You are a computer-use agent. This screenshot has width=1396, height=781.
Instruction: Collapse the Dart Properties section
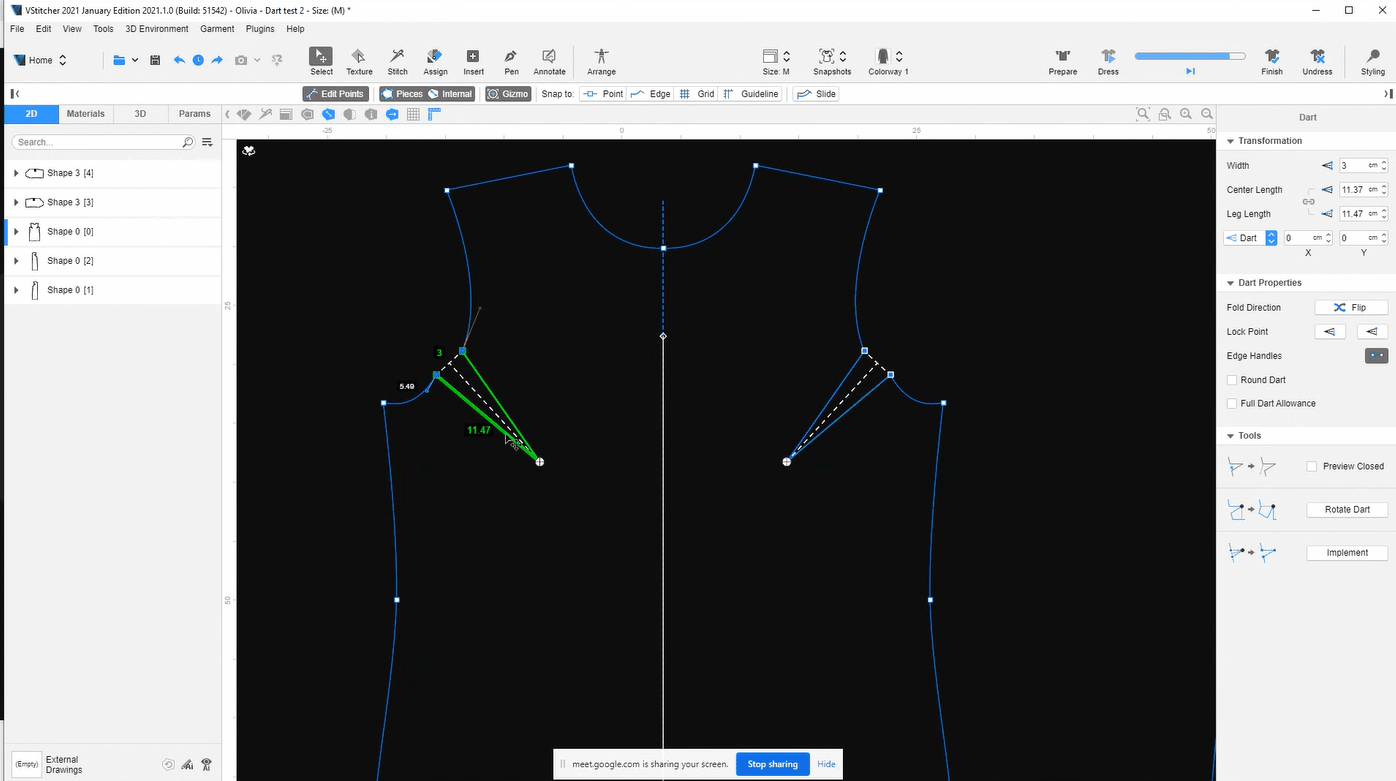pos(1230,283)
